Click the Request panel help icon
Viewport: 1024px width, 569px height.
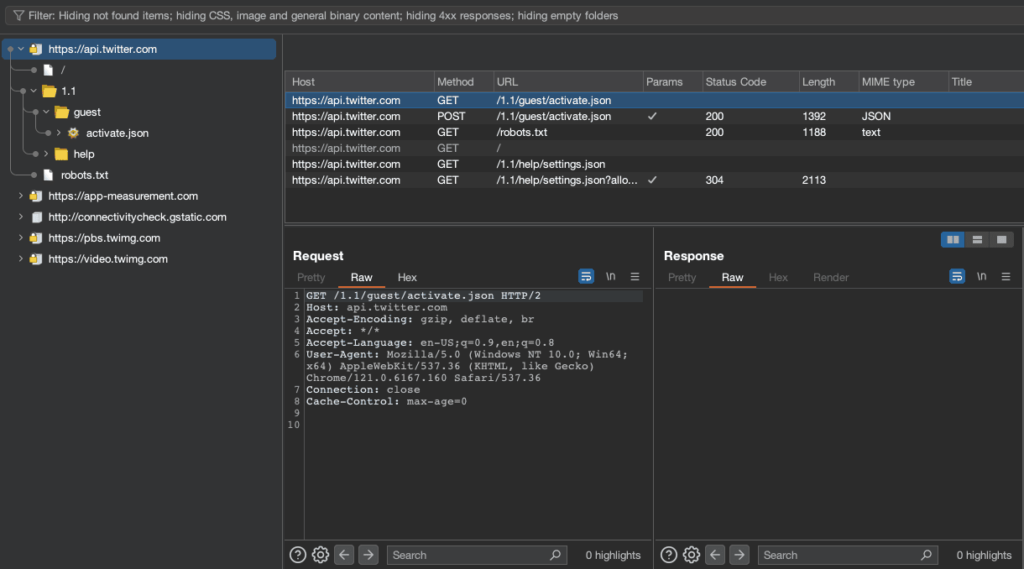coord(298,555)
